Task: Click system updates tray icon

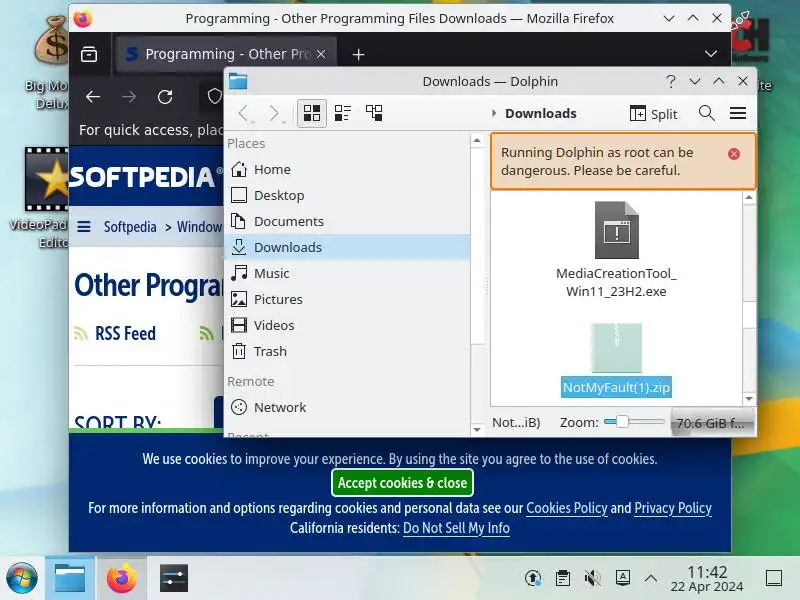Action: 533,578
